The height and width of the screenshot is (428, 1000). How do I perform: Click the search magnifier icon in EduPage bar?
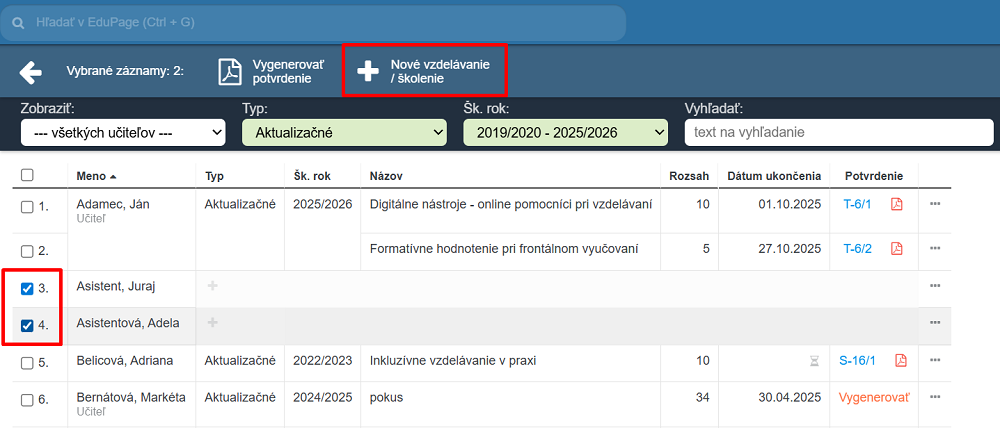click(x=18, y=22)
